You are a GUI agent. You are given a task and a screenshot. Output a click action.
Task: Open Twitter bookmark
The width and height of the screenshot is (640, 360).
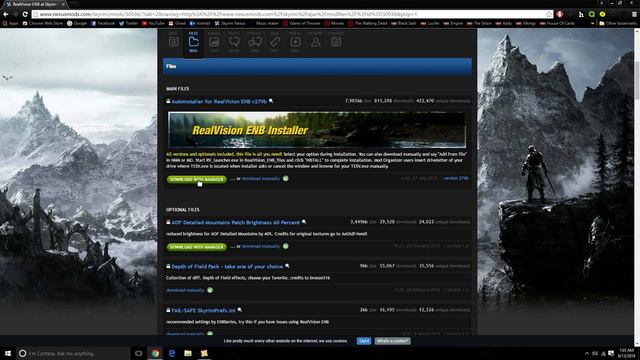pos(128,23)
